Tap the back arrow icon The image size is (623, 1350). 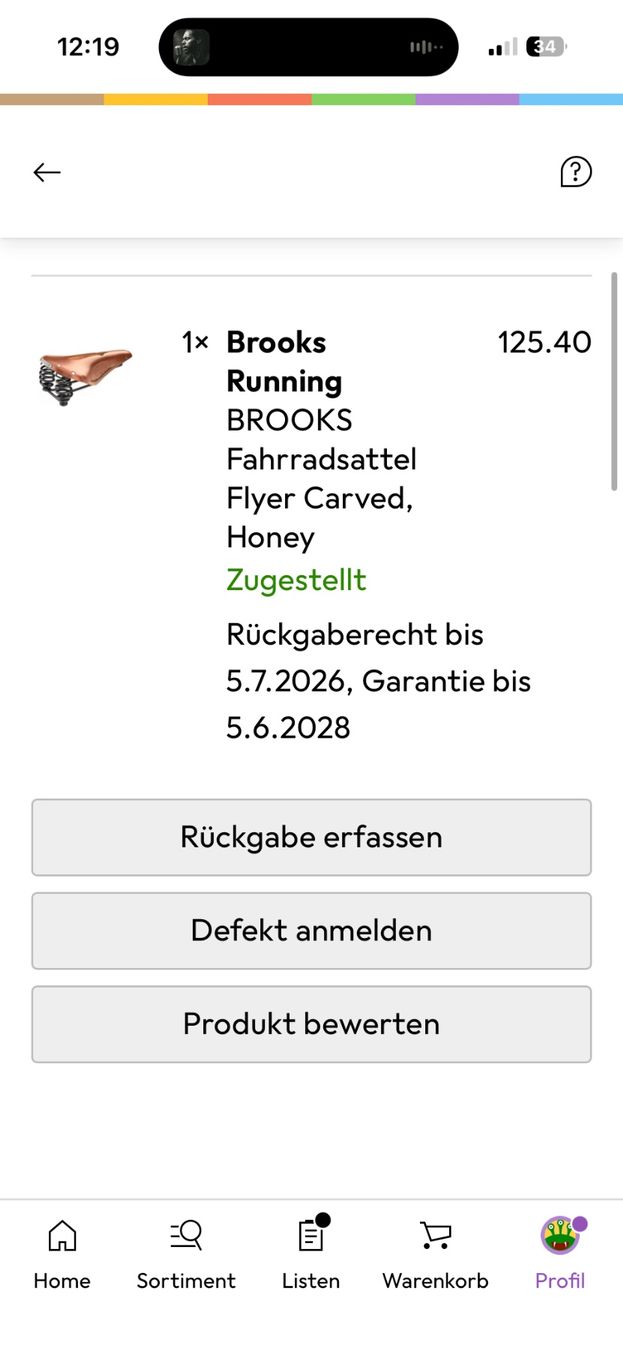click(x=47, y=172)
